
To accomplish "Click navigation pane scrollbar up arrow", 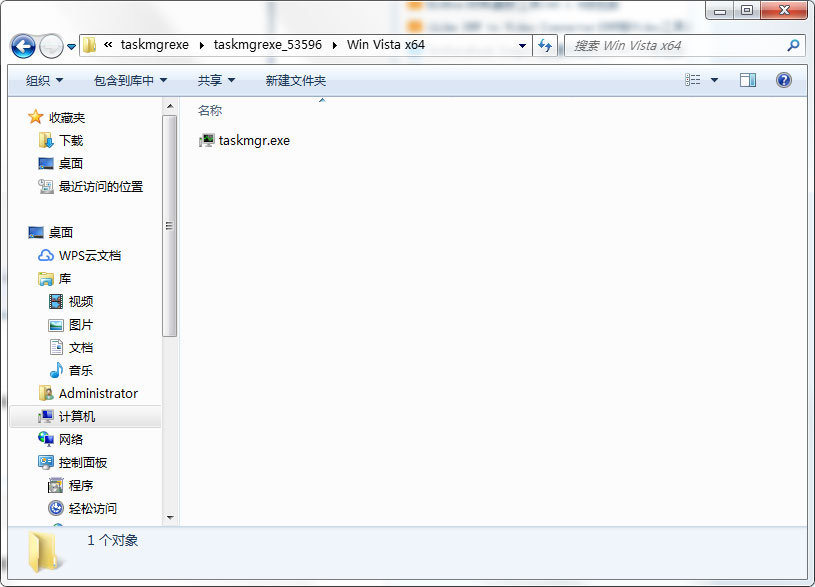I will pyautogui.click(x=169, y=106).
